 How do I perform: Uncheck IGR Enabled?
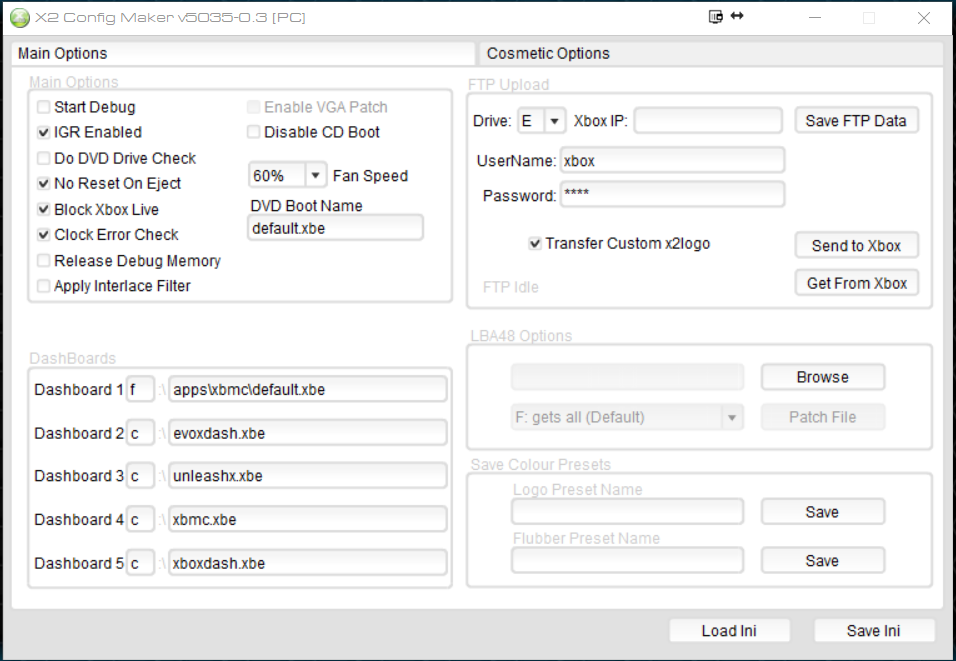pyautogui.click(x=43, y=132)
